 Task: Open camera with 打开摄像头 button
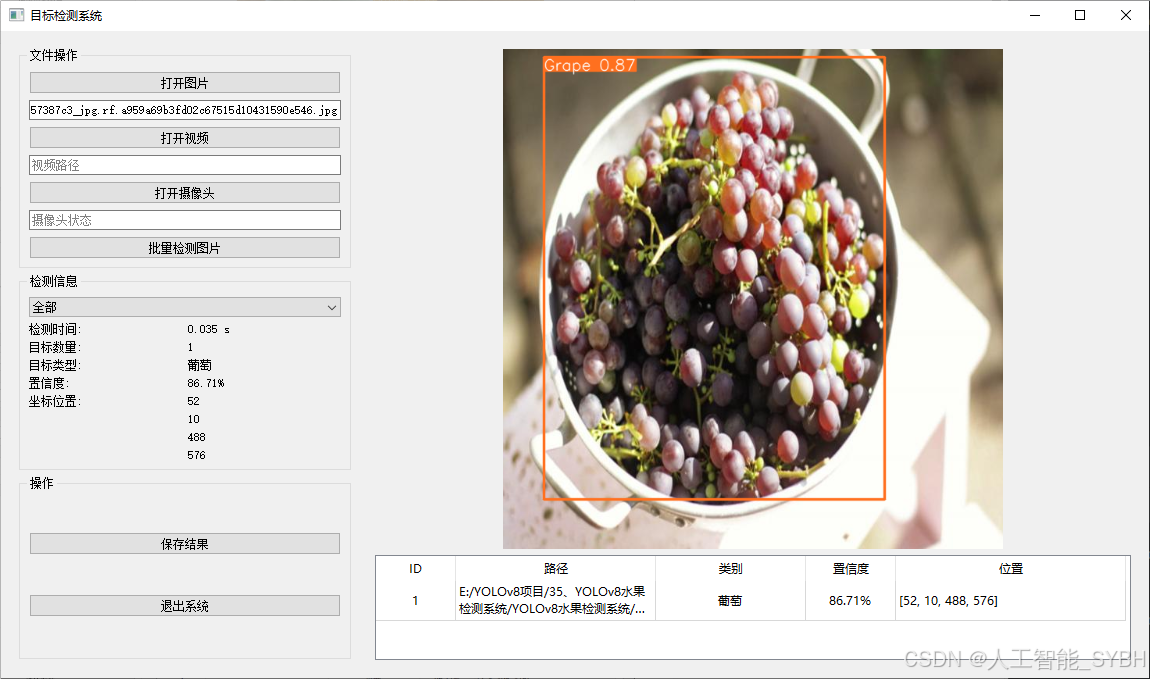[x=185, y=193]
